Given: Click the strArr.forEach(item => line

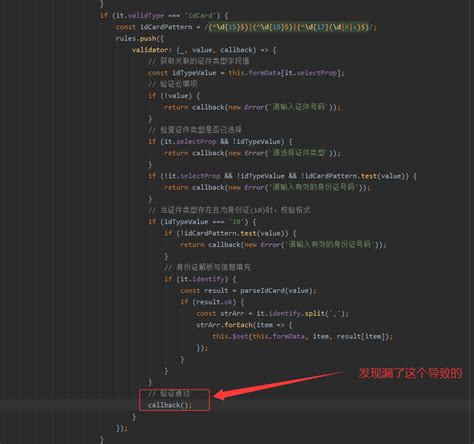Looking at the screenshot, I should (x=244, y=325).
